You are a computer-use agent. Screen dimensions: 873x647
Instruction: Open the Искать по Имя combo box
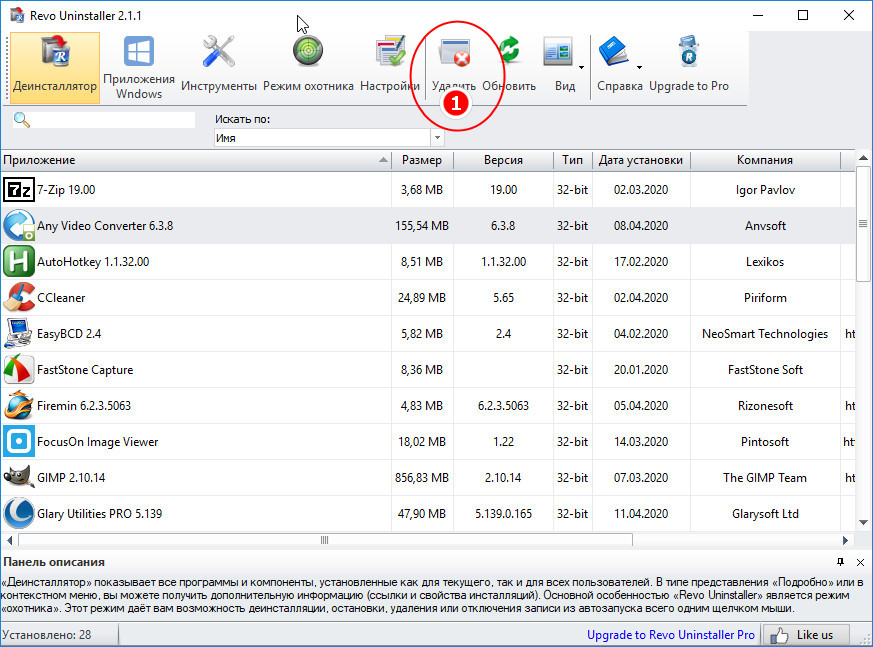coord(328,138)
